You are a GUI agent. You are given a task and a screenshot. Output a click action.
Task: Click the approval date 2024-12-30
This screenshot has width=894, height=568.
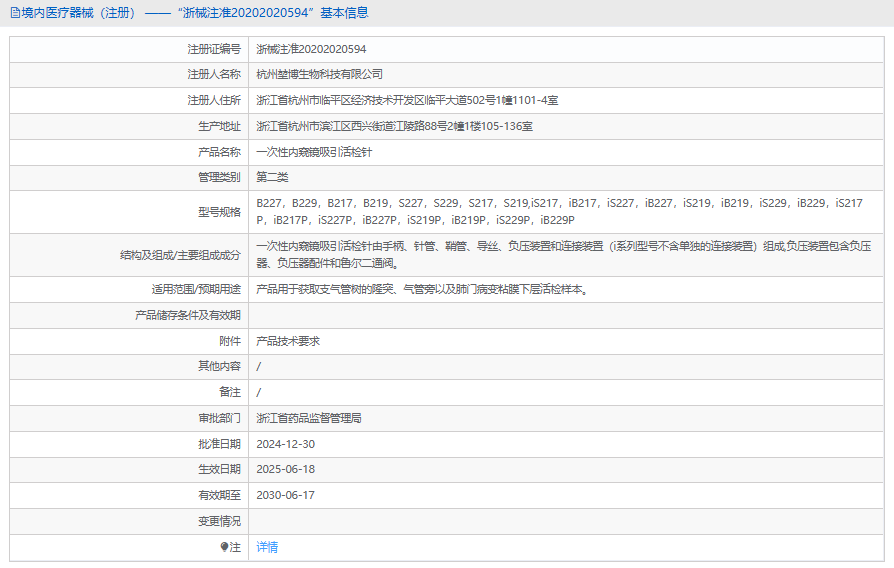coord(285,444)
